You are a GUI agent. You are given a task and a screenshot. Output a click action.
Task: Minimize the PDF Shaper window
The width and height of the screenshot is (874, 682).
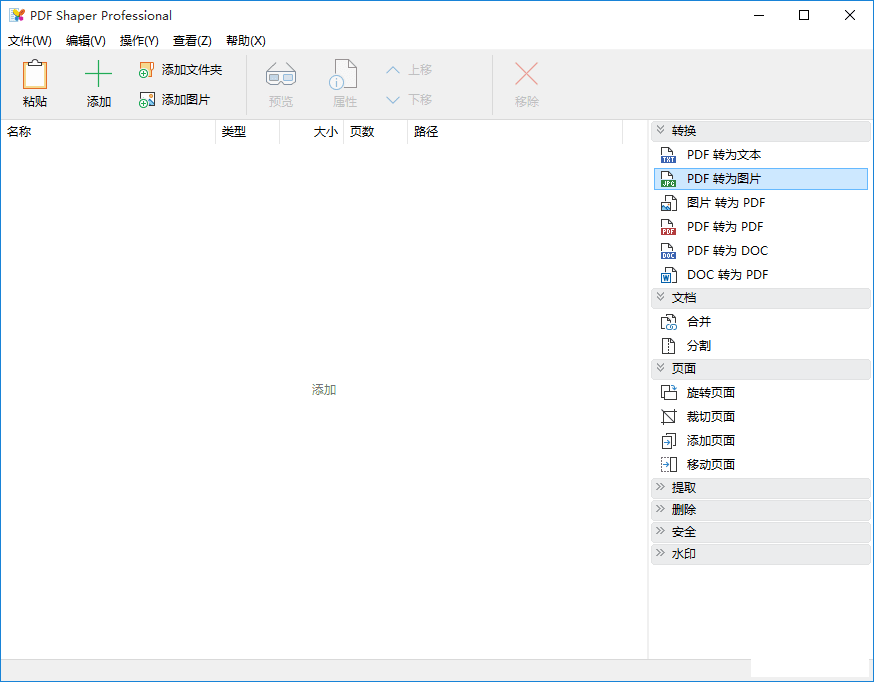coord(759,15)
